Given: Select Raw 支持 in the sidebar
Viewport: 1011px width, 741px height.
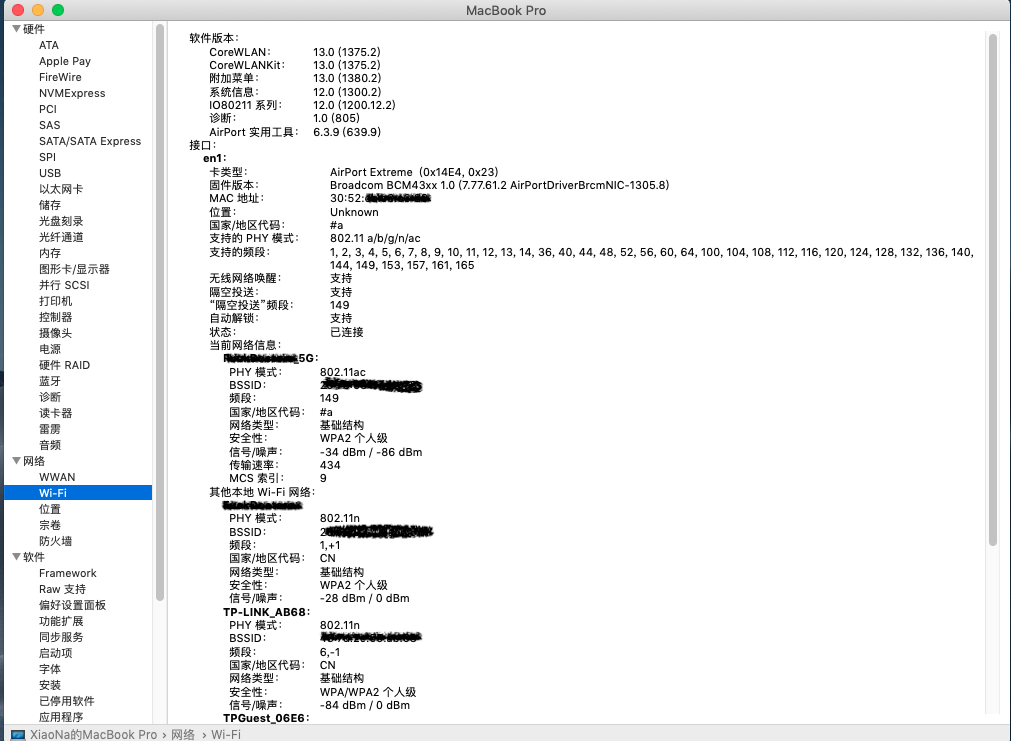Looking at the screenshot, I should [62, 589].
